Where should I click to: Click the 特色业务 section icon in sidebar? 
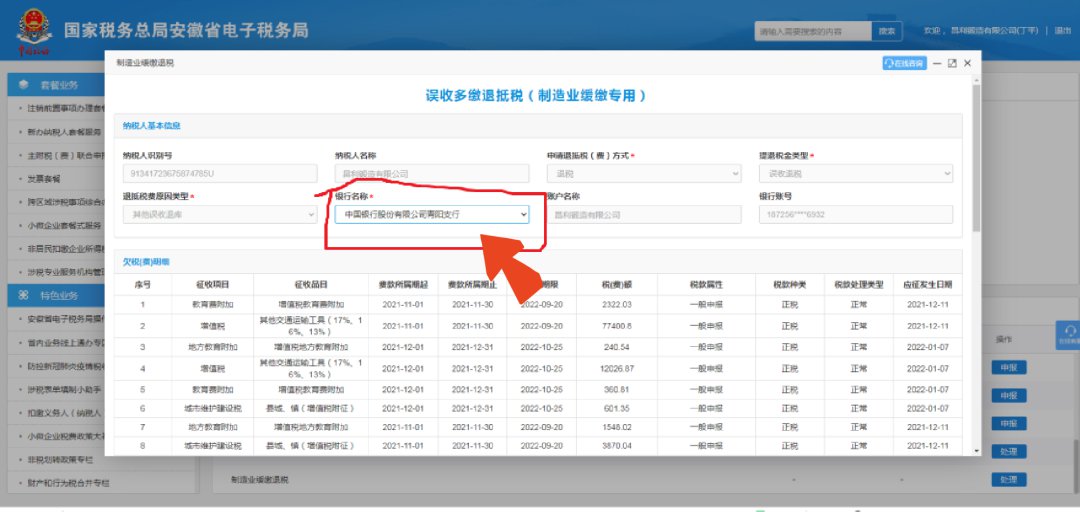coord(24,296)
